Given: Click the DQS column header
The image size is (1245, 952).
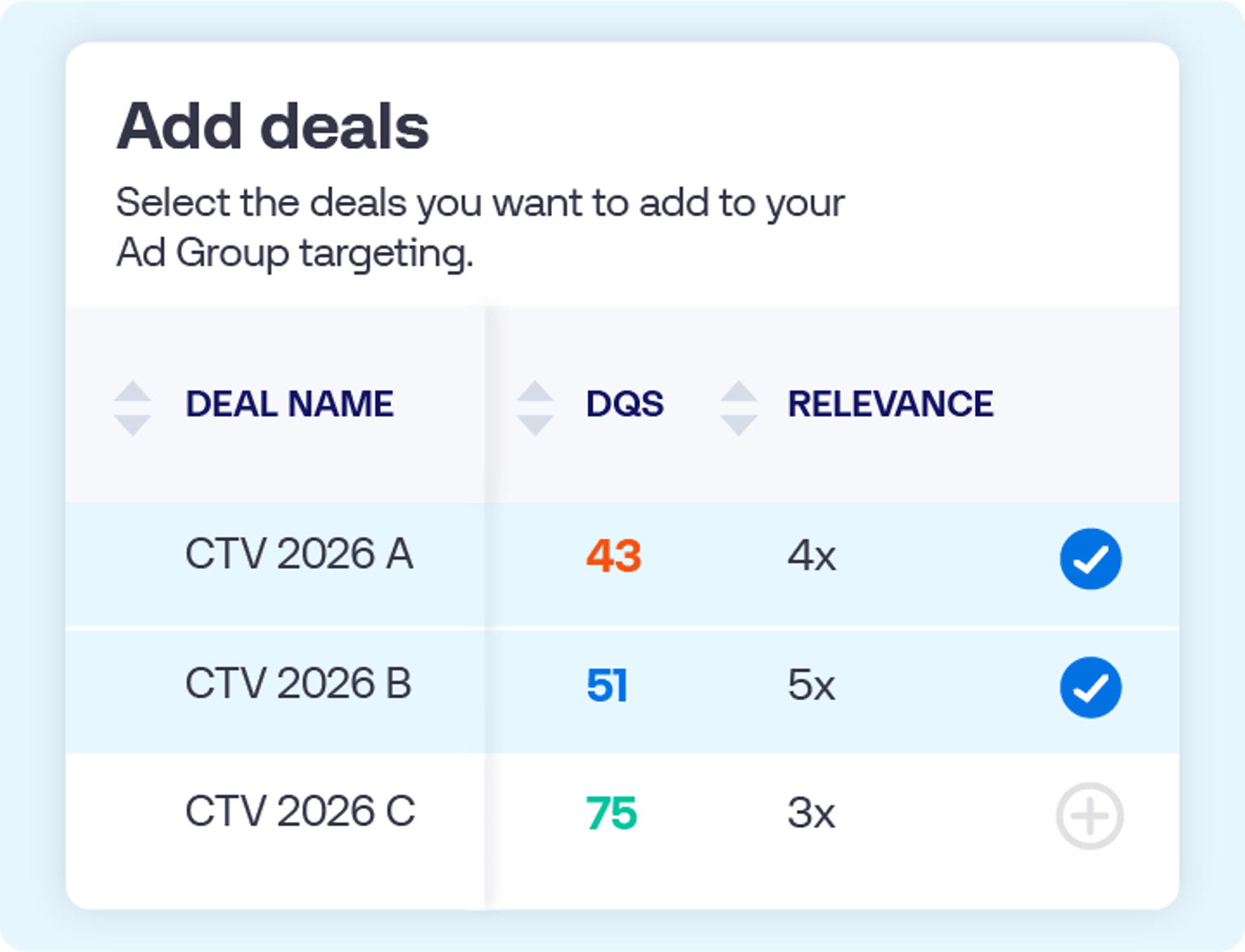Looking at the screenshot, I should click(624, 403).
